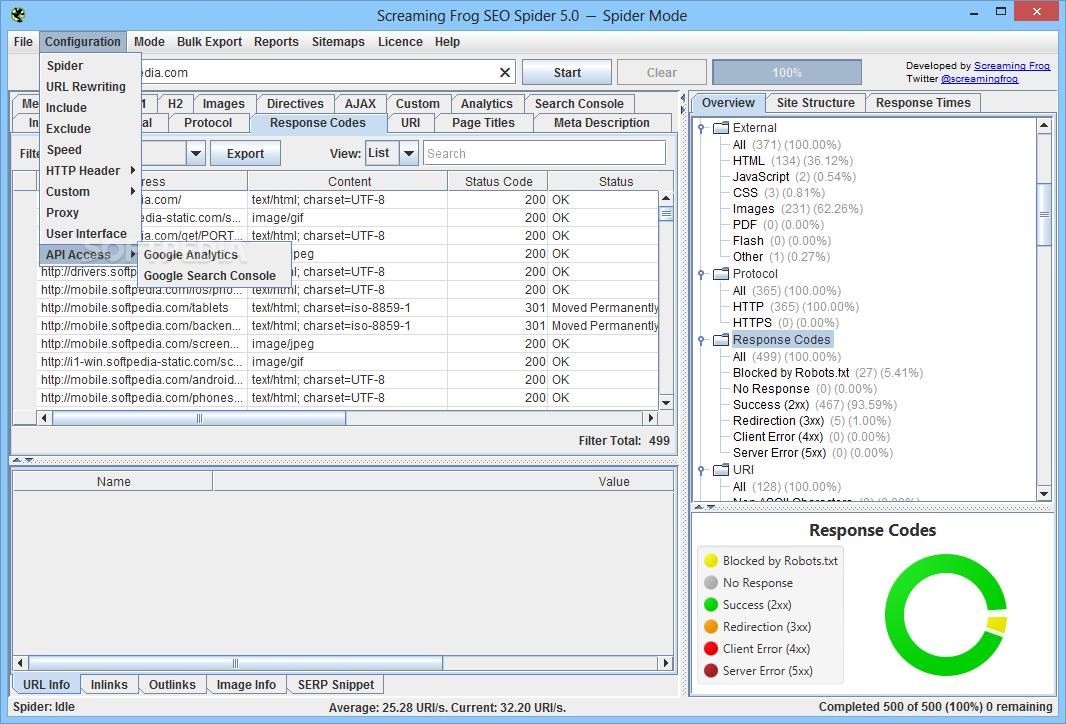Open the Reports menu

click(x=276, y=41)
